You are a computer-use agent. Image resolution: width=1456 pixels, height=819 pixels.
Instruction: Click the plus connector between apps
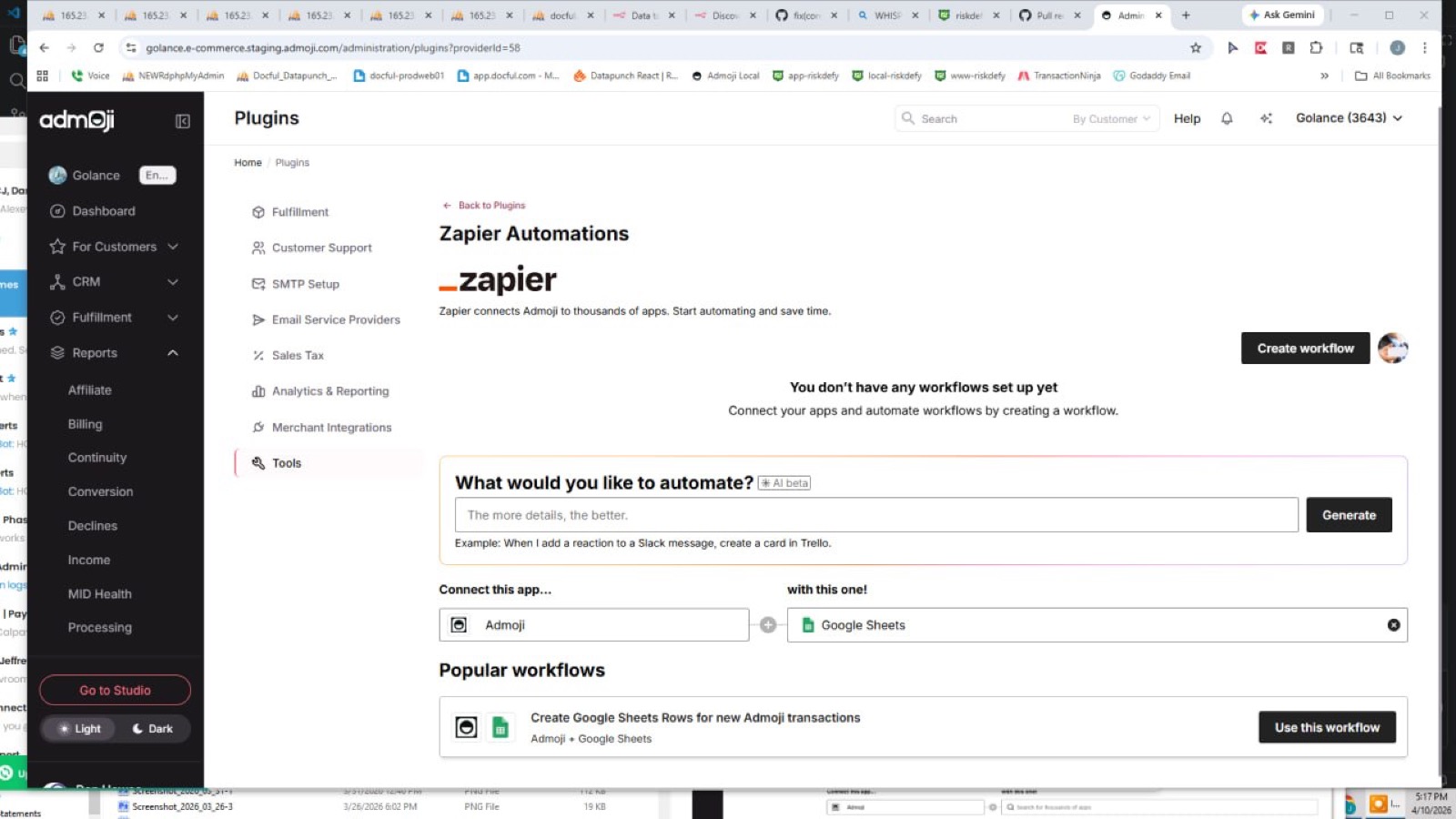coord(768,625)
